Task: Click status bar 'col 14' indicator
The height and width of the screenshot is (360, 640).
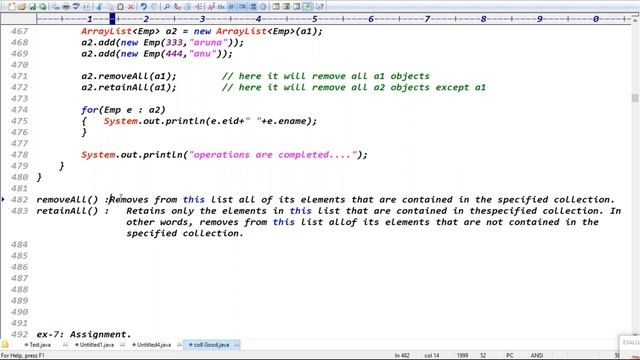Action: 431,356
